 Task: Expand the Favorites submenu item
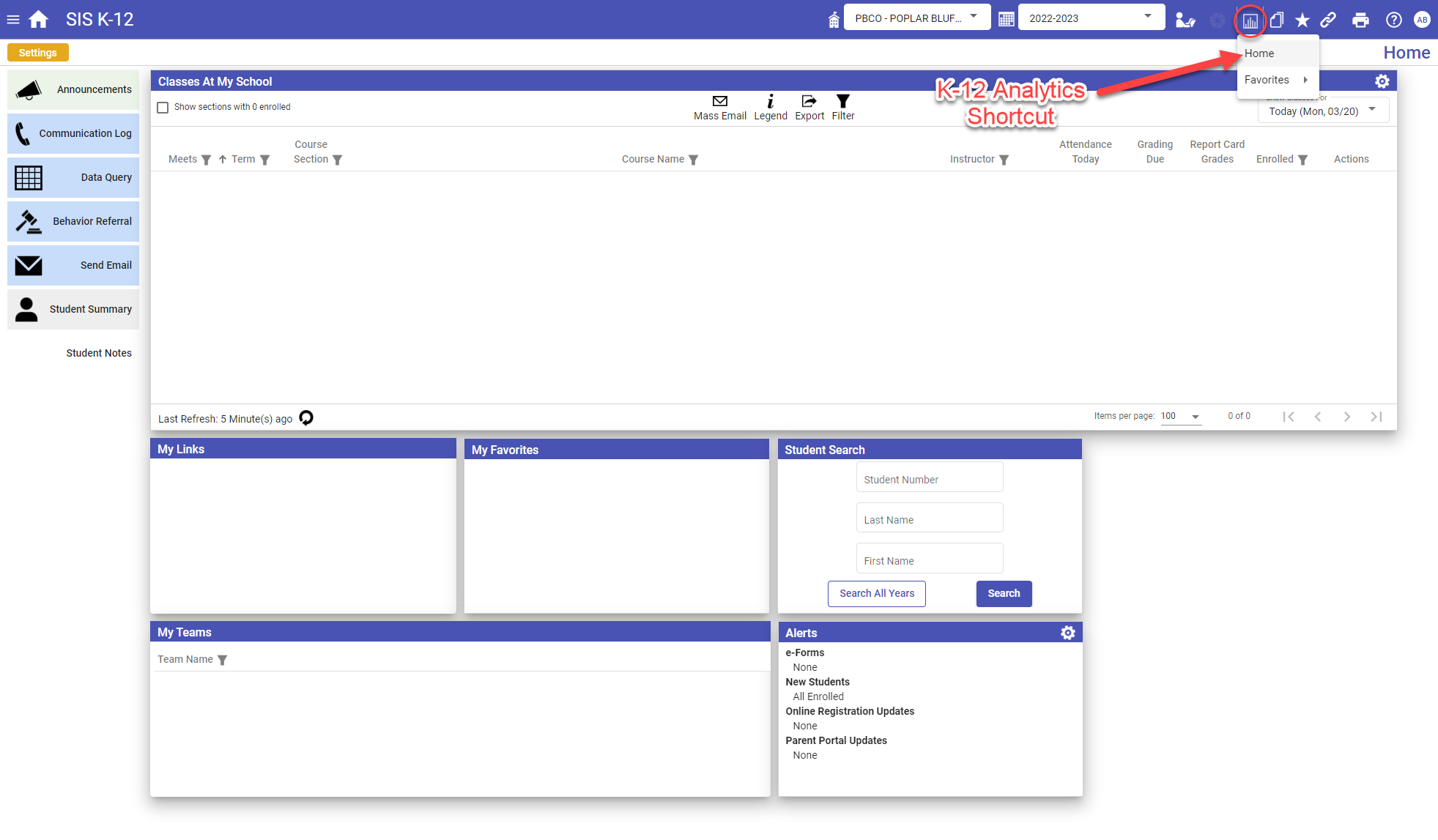pyautogui.click(x=1276, y=80)
